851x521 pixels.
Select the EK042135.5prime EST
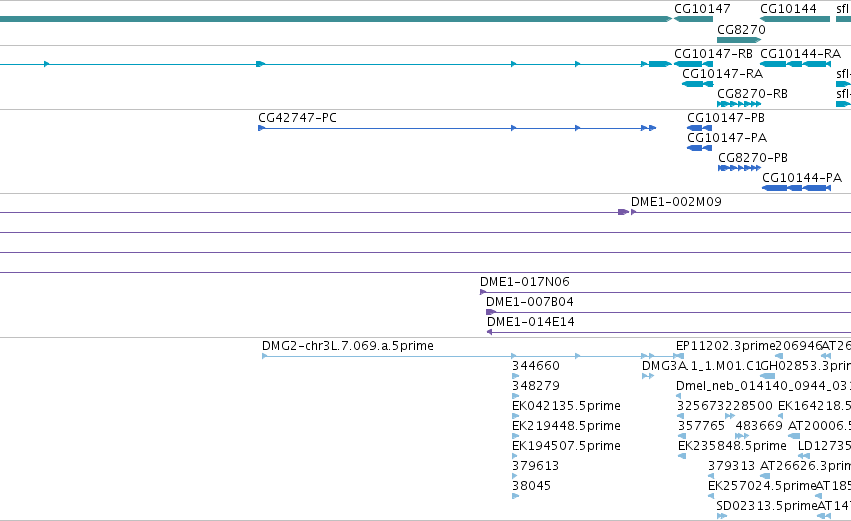pos(566,406)
